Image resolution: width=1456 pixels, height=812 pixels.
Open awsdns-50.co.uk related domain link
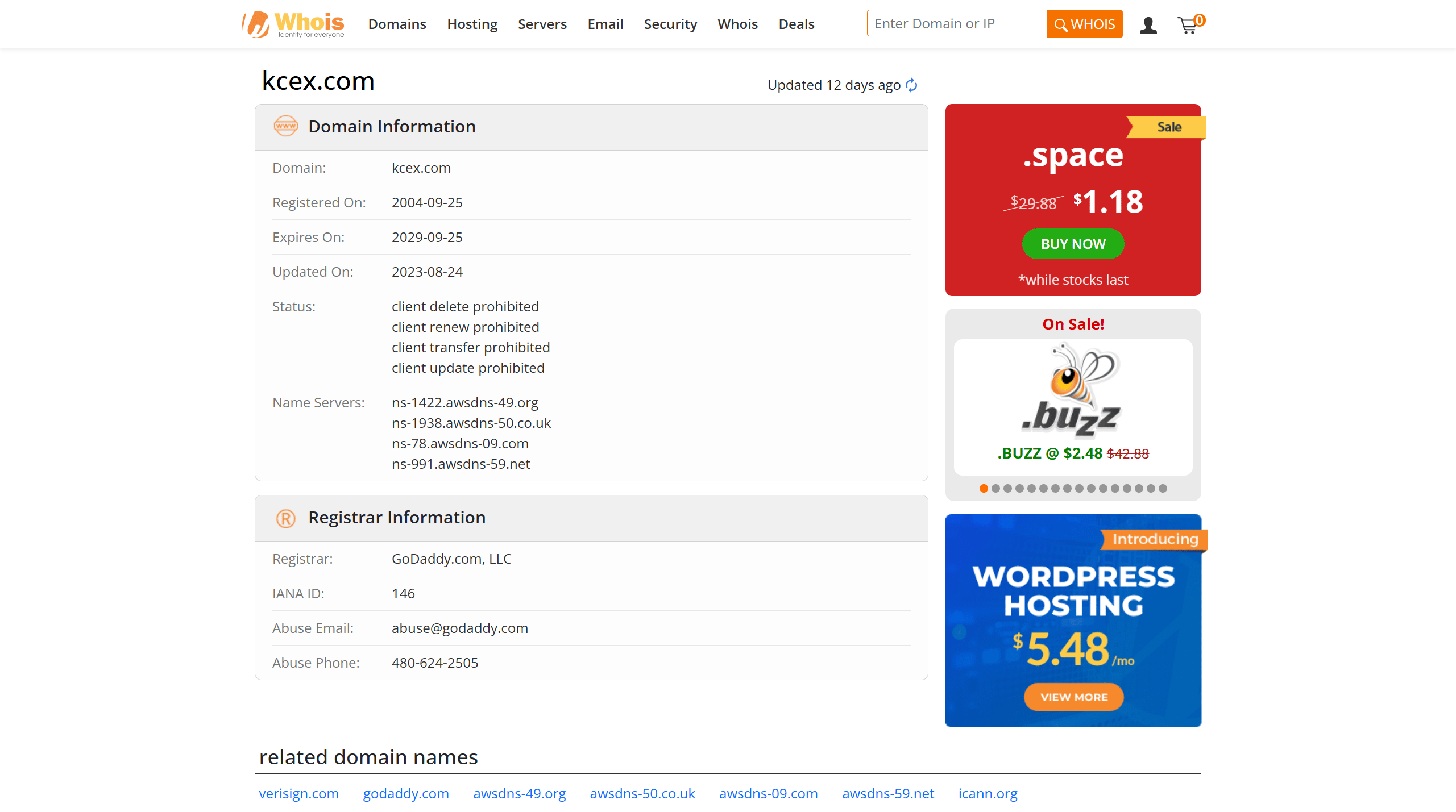642,793
